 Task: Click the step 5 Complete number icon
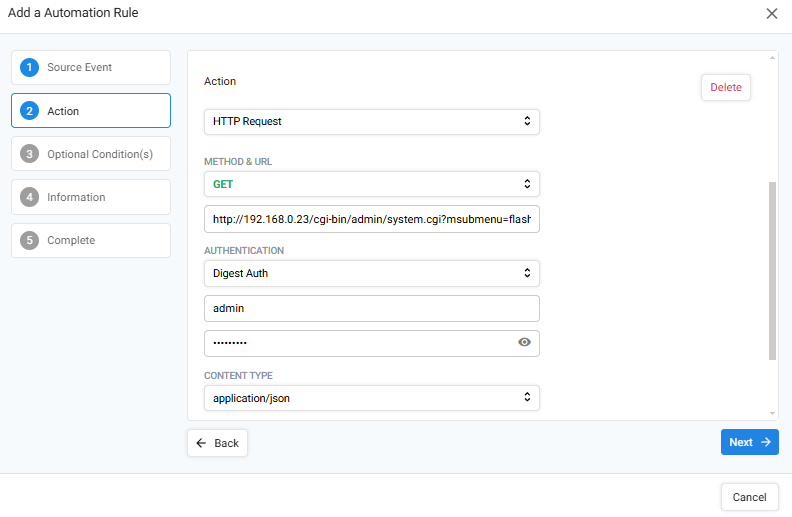(x=29, y=240)
